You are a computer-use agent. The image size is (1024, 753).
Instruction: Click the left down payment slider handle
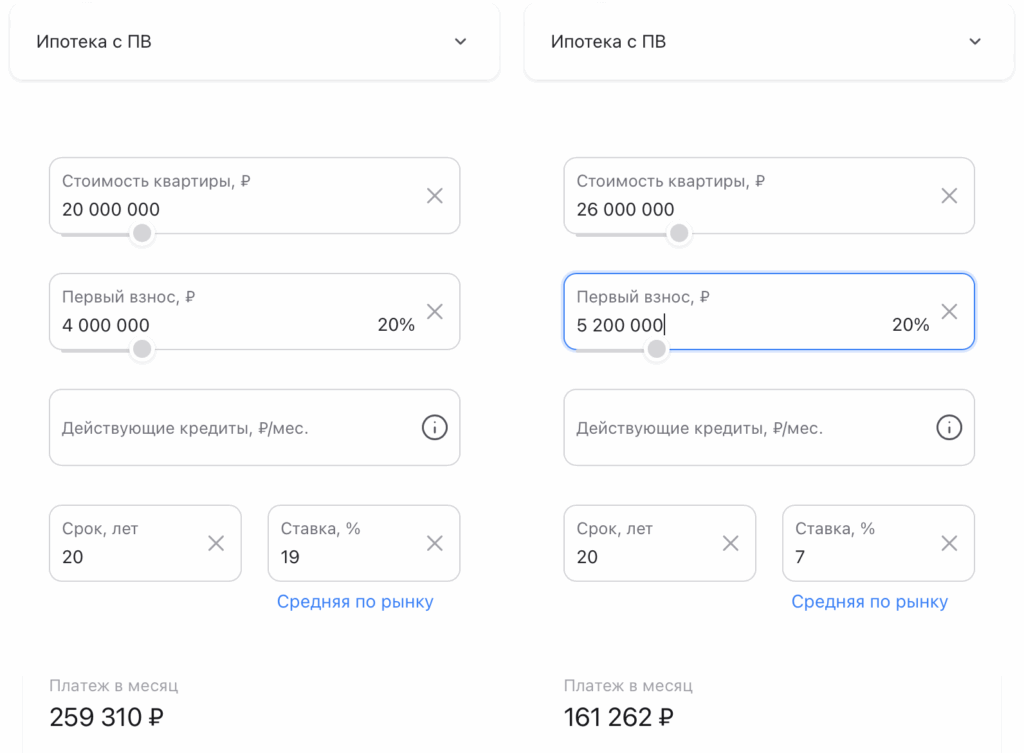coord(143,349)
